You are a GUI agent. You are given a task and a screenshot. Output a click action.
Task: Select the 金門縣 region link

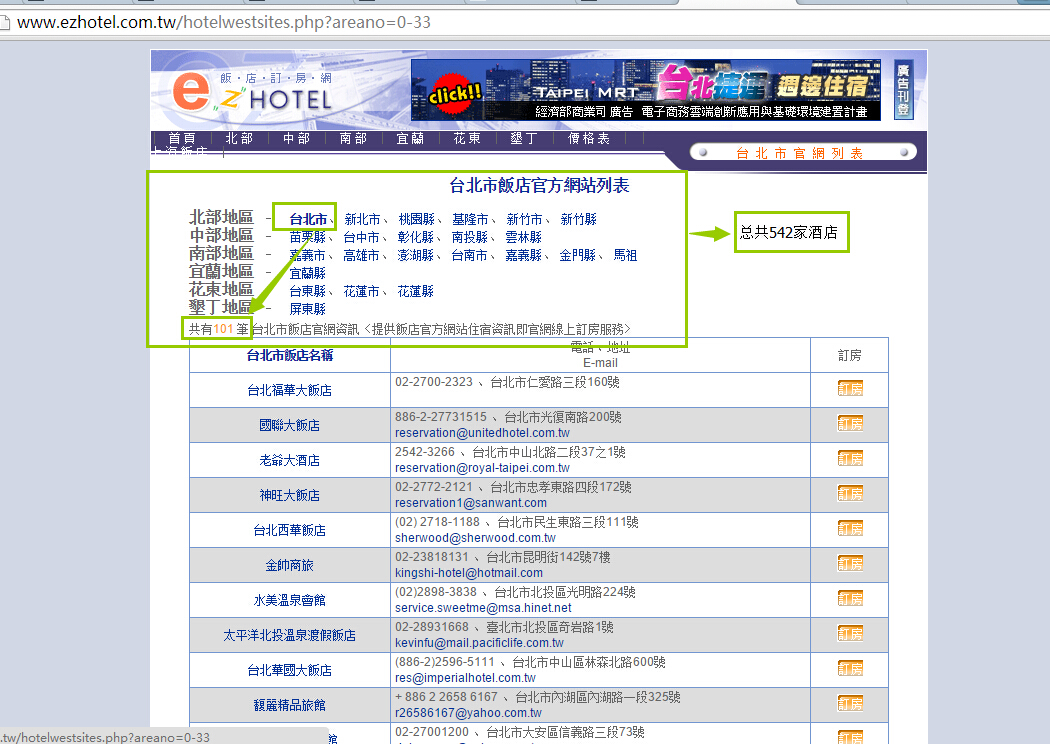(x=578, y=255)
